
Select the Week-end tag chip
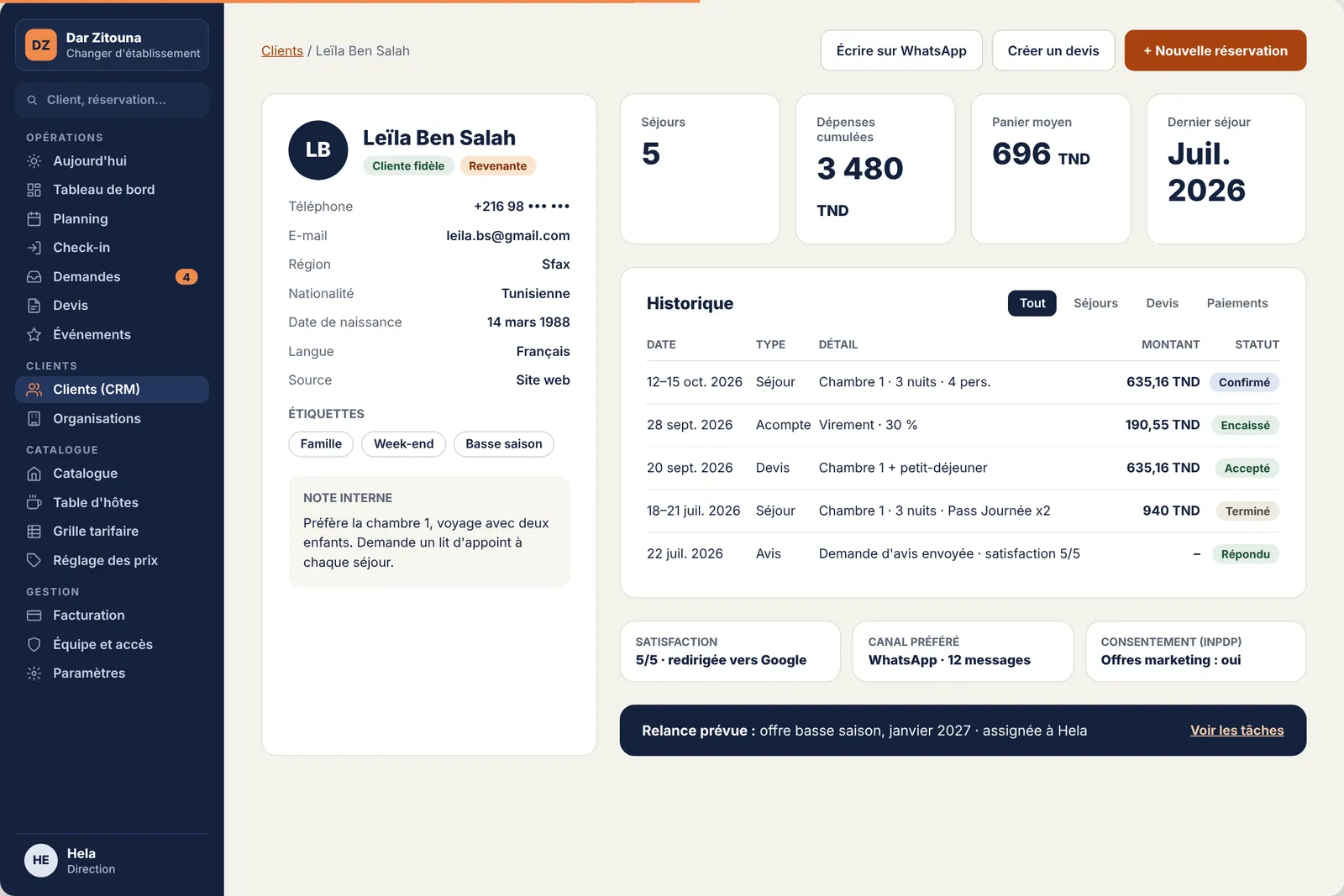403,444
